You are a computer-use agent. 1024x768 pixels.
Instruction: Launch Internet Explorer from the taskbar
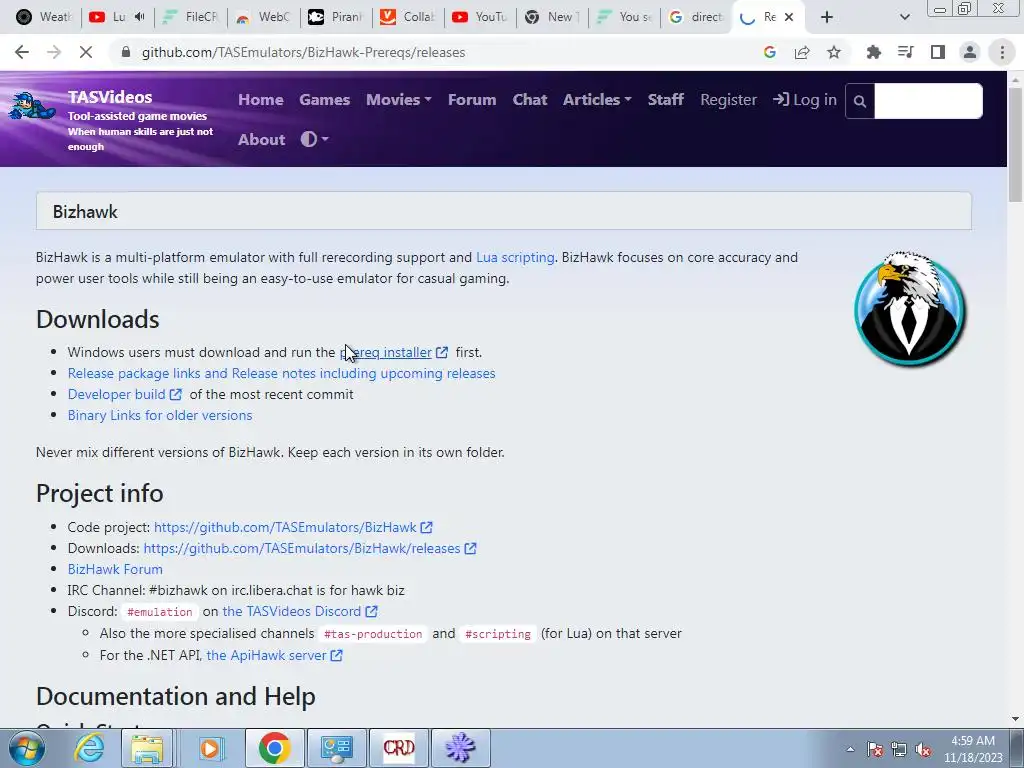[x=89, y=748]
